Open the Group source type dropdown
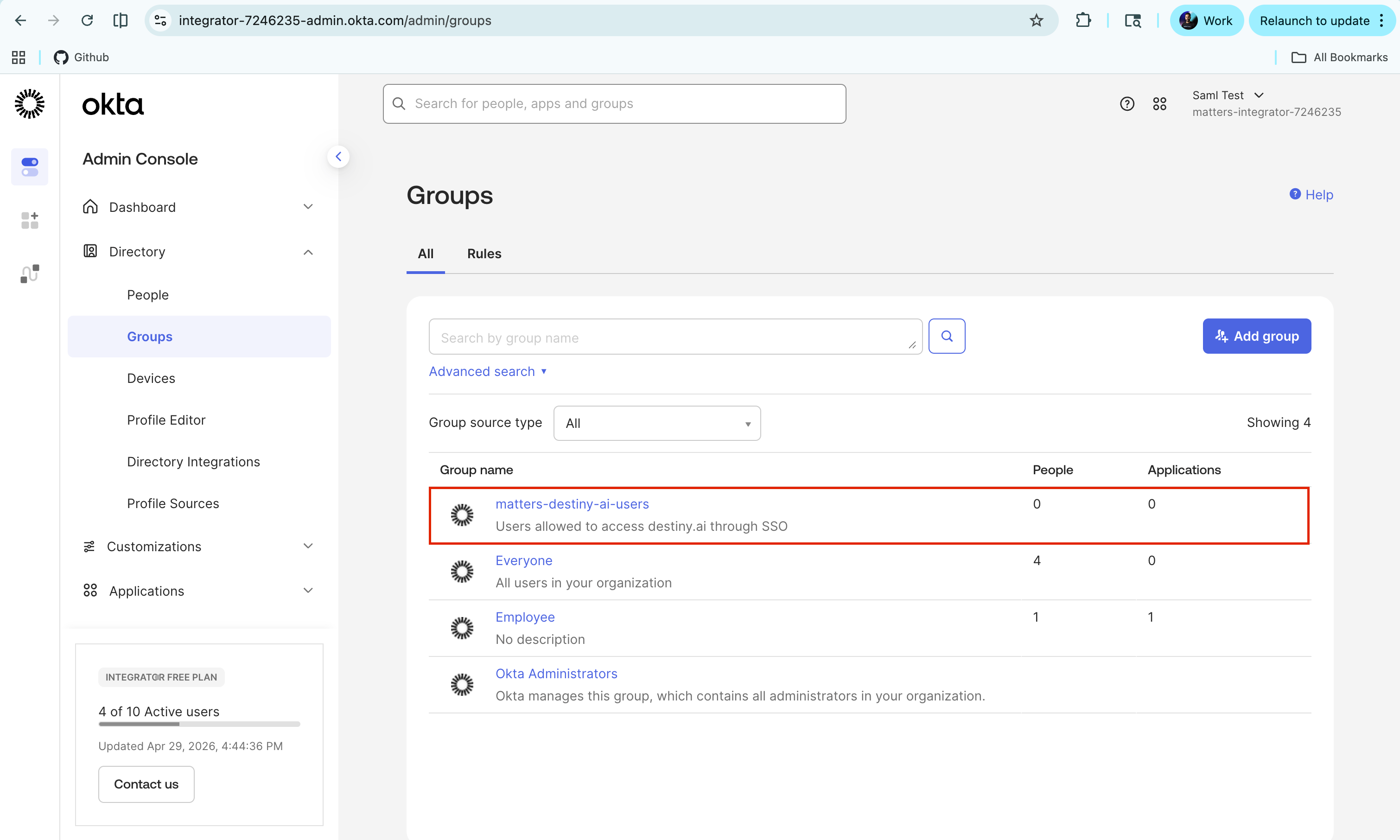 657,423
